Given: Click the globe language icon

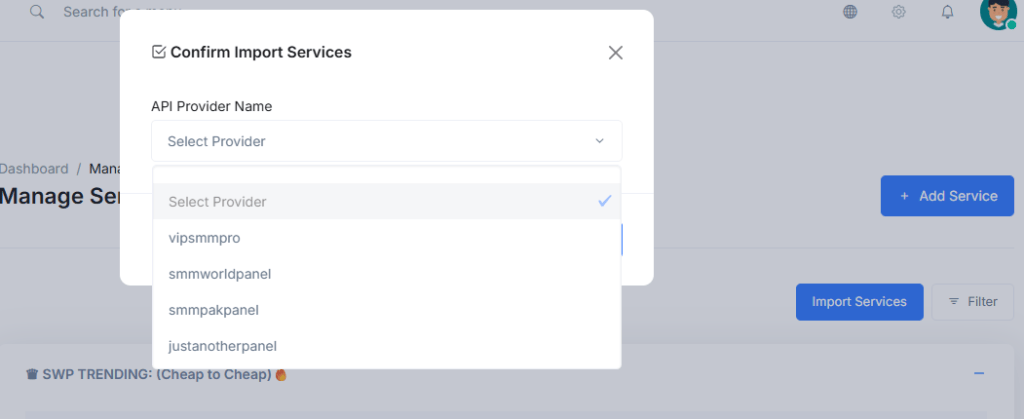Looking at the screenshot, I should [850, 12].
